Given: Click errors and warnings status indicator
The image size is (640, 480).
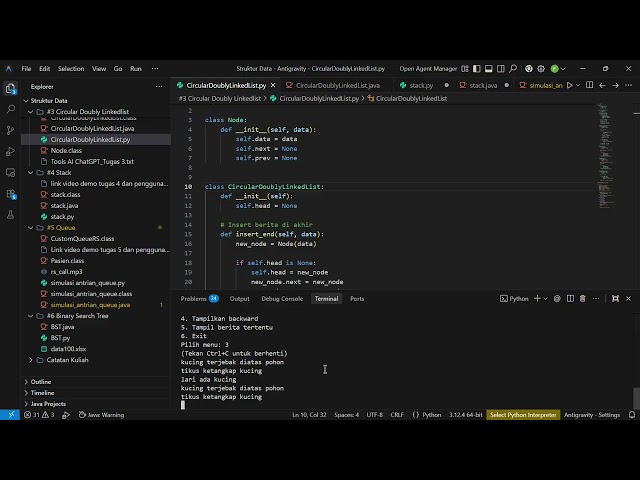Looking at the screenshot, I should (x=39, y=415).
